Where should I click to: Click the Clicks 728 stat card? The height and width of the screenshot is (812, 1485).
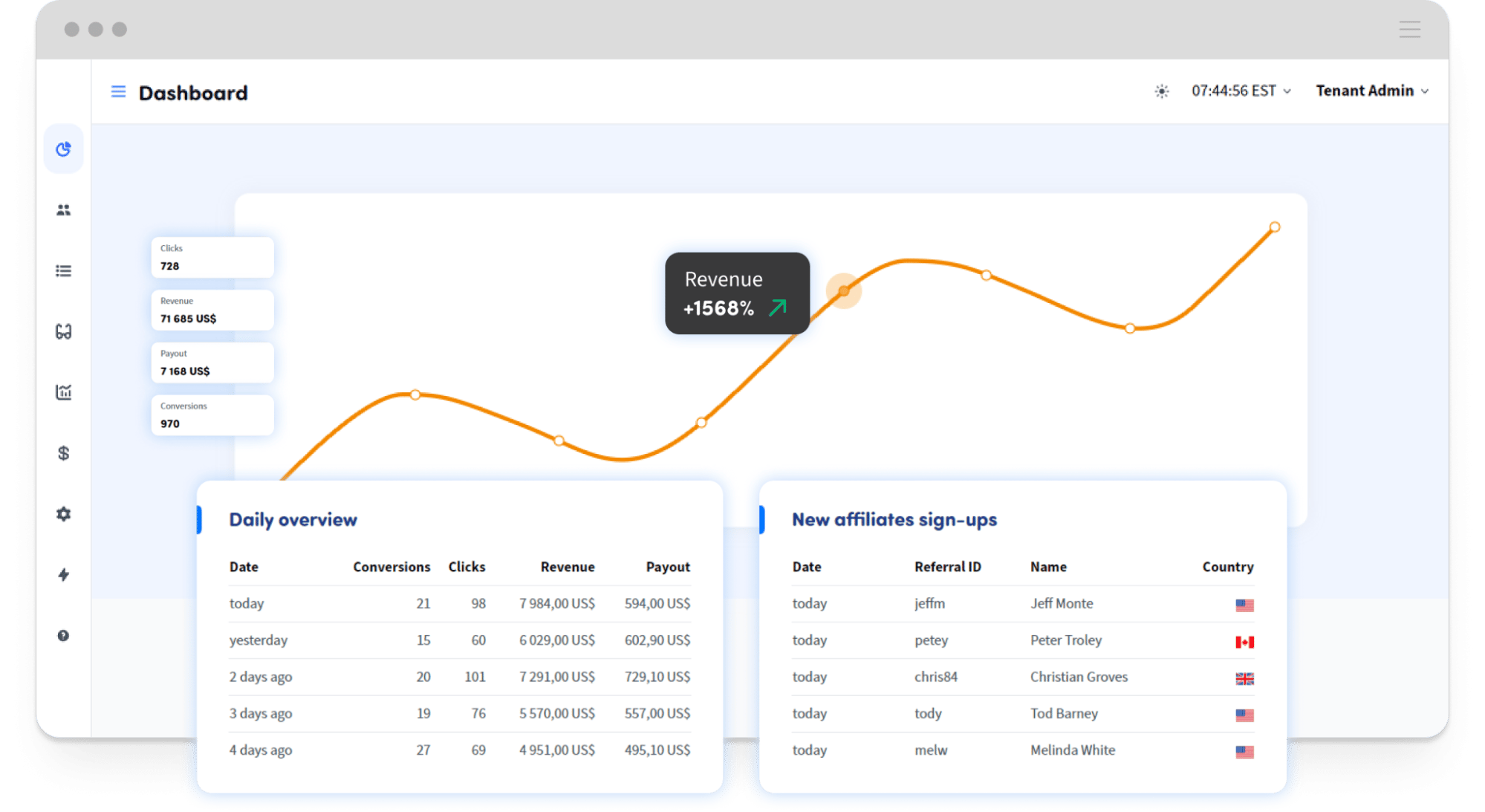pos(212,257)
